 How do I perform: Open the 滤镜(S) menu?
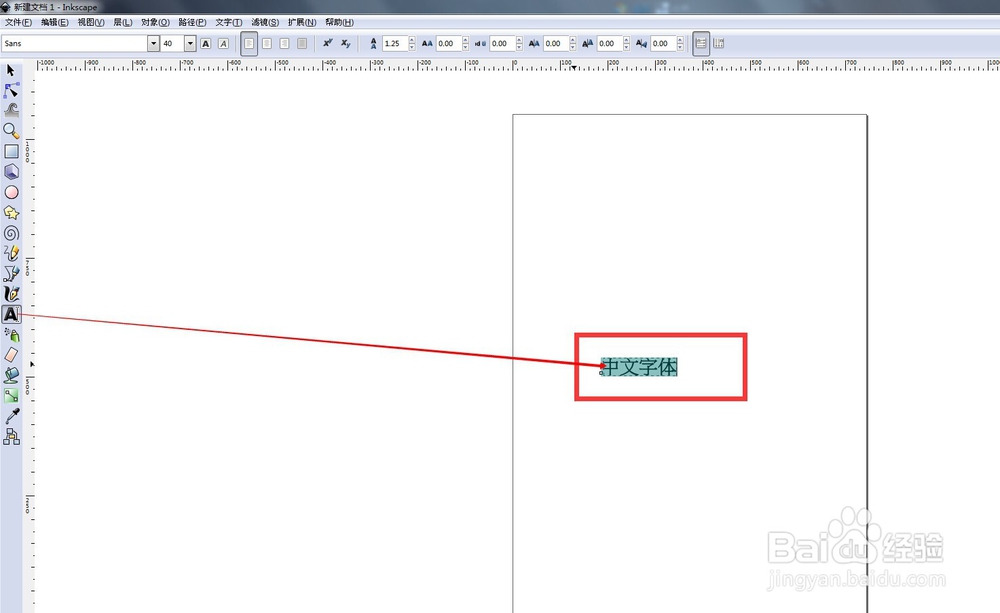(265, 22)
